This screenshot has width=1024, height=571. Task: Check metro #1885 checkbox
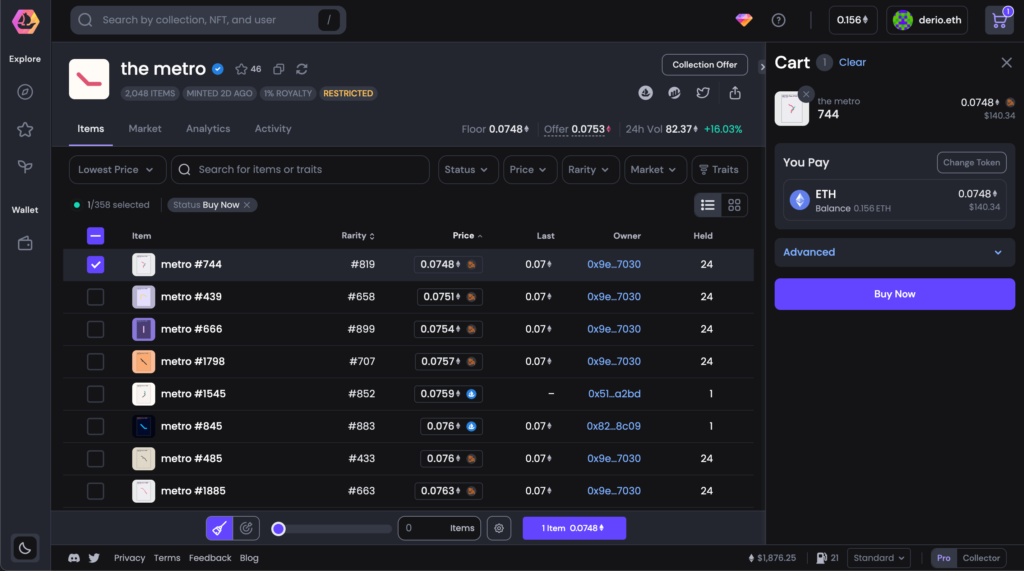[95, 491]
